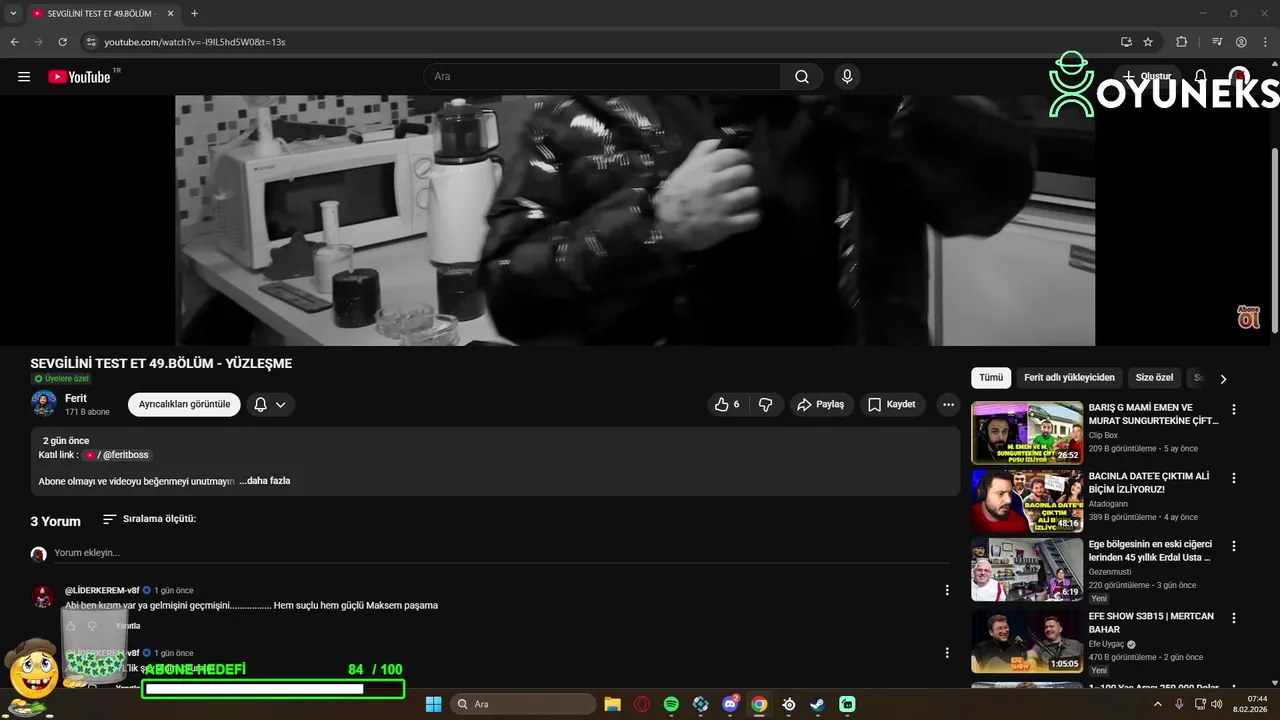Show hidden system tray icons
Image resolution: width=1280 pixels, height=720 pixels.
[1158, 704]
